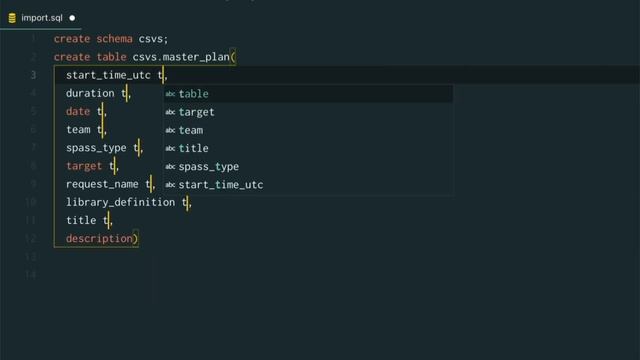Click the database file icon on import.sql tab

click(x=12, y=18)
